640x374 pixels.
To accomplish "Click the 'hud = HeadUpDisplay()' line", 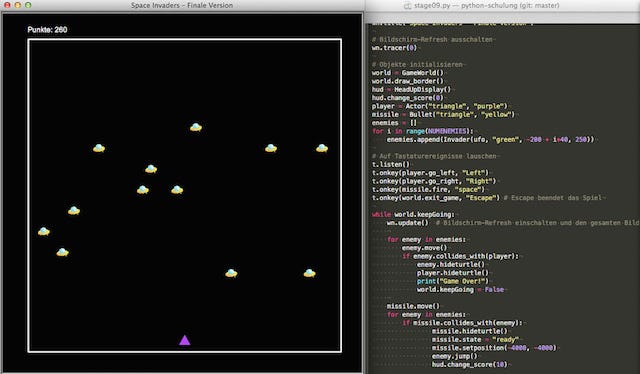I will click(411, 89).
